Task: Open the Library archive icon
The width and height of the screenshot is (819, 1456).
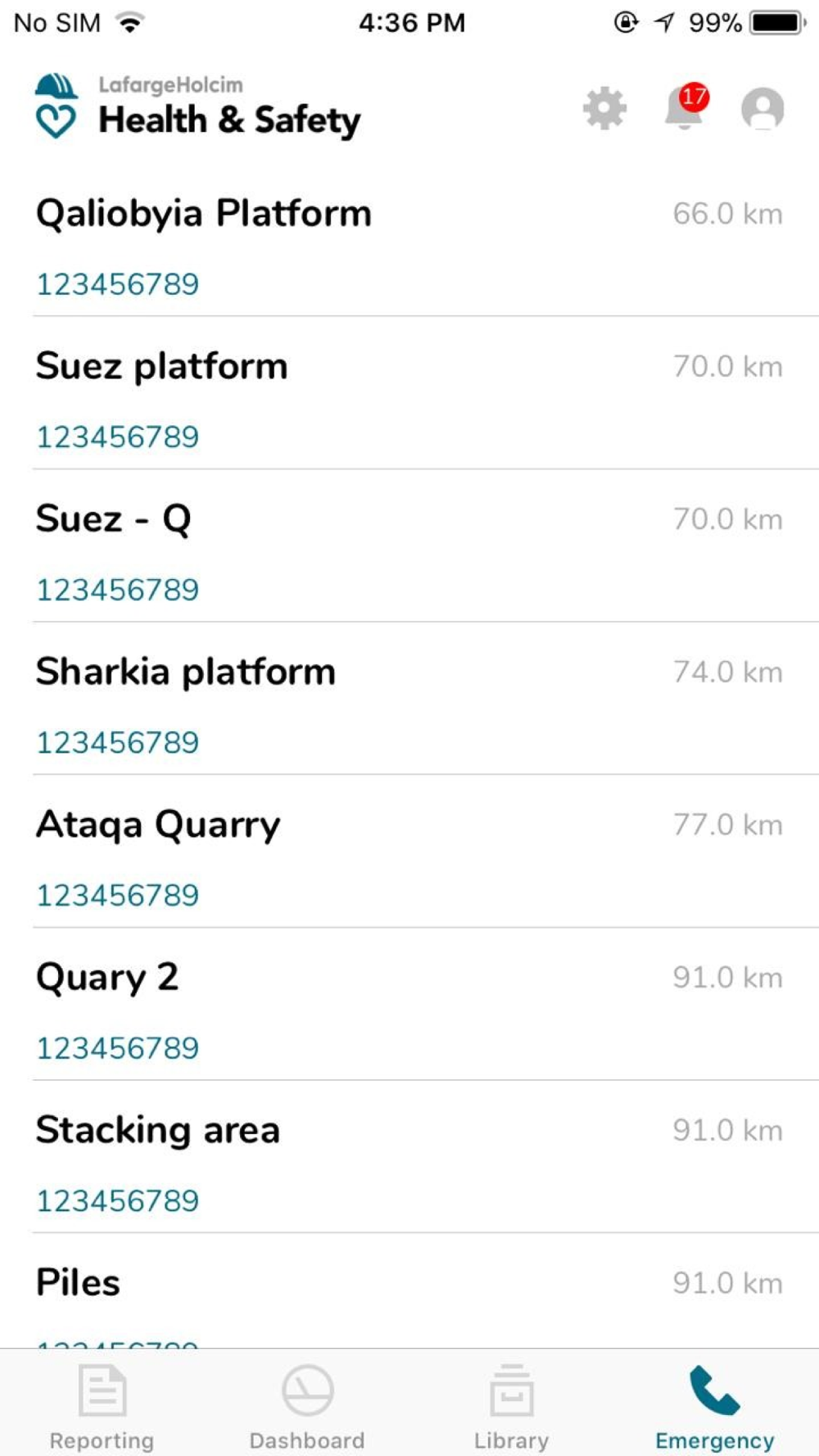Action: pyautogui.click(x=512, y=1390)
